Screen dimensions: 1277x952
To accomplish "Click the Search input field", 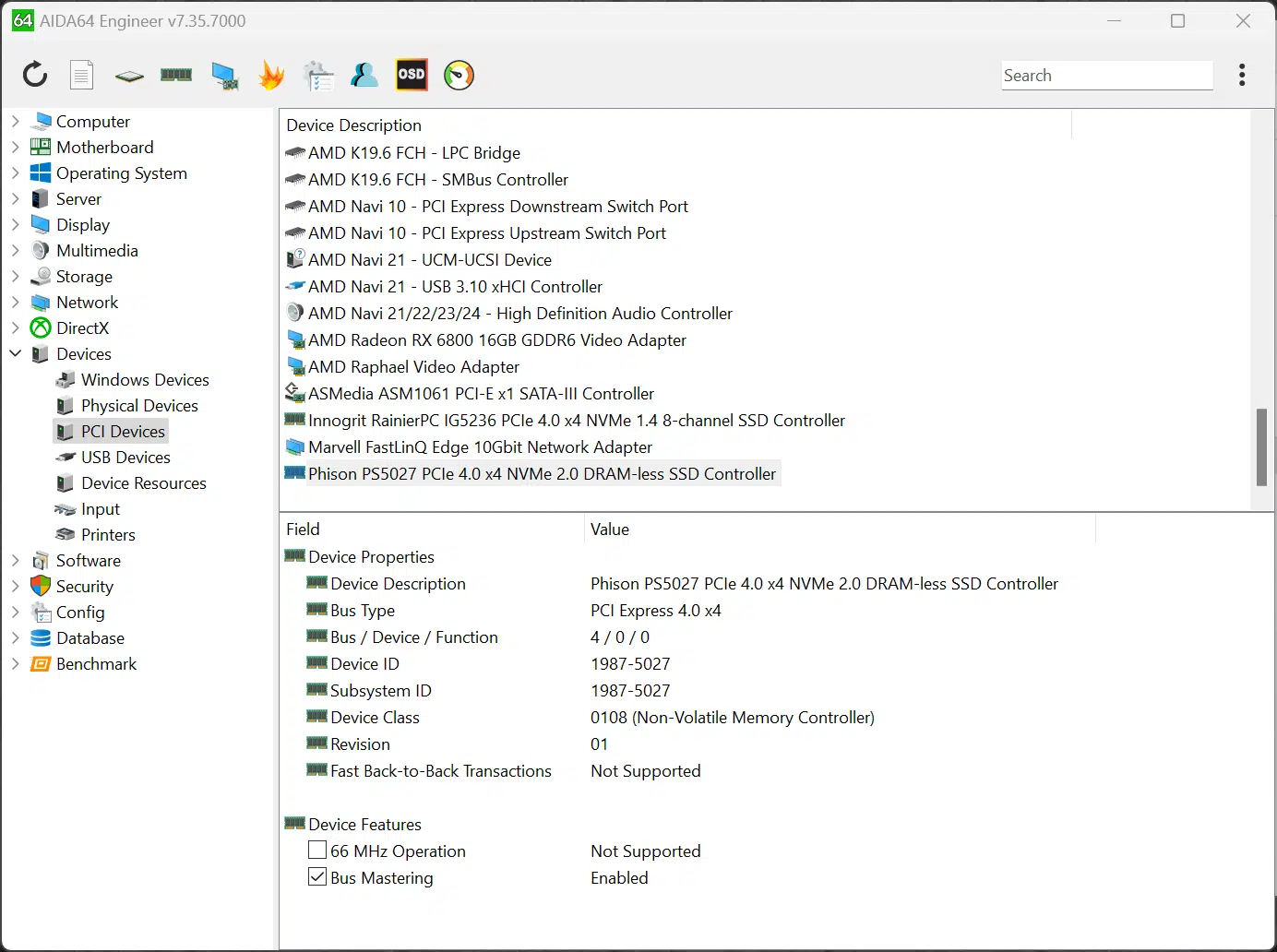I will pyautogui.click(x=1107, y=76).
